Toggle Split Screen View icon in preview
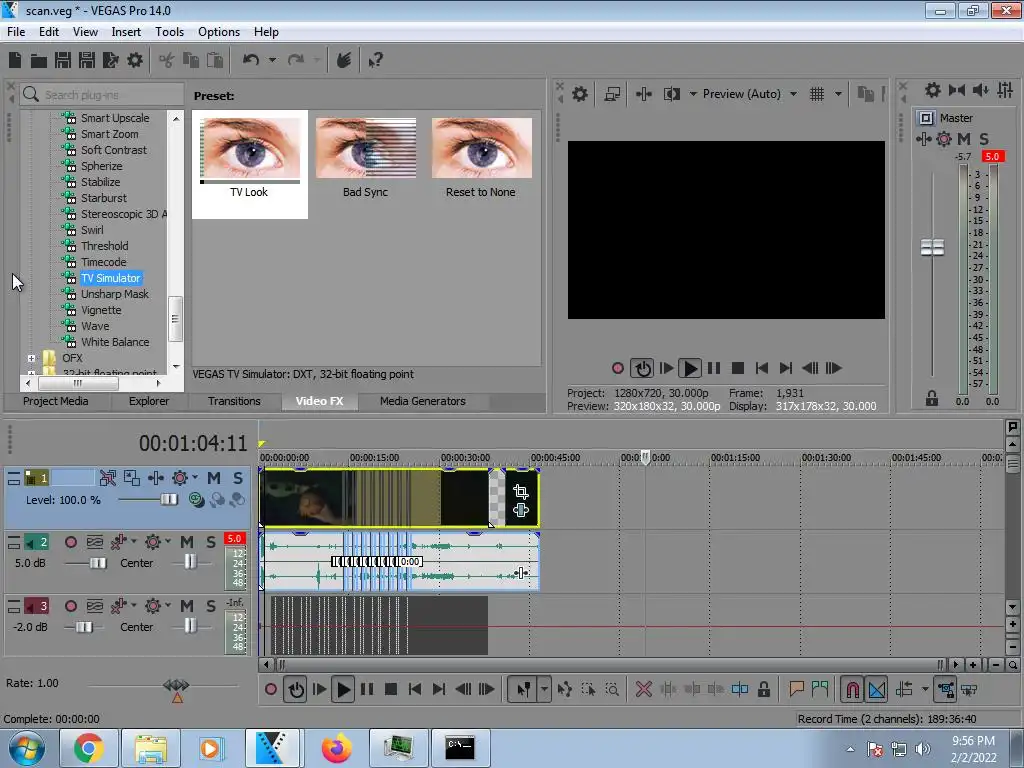Screen dimensions: 1024x768 click(x=671, y=94)
